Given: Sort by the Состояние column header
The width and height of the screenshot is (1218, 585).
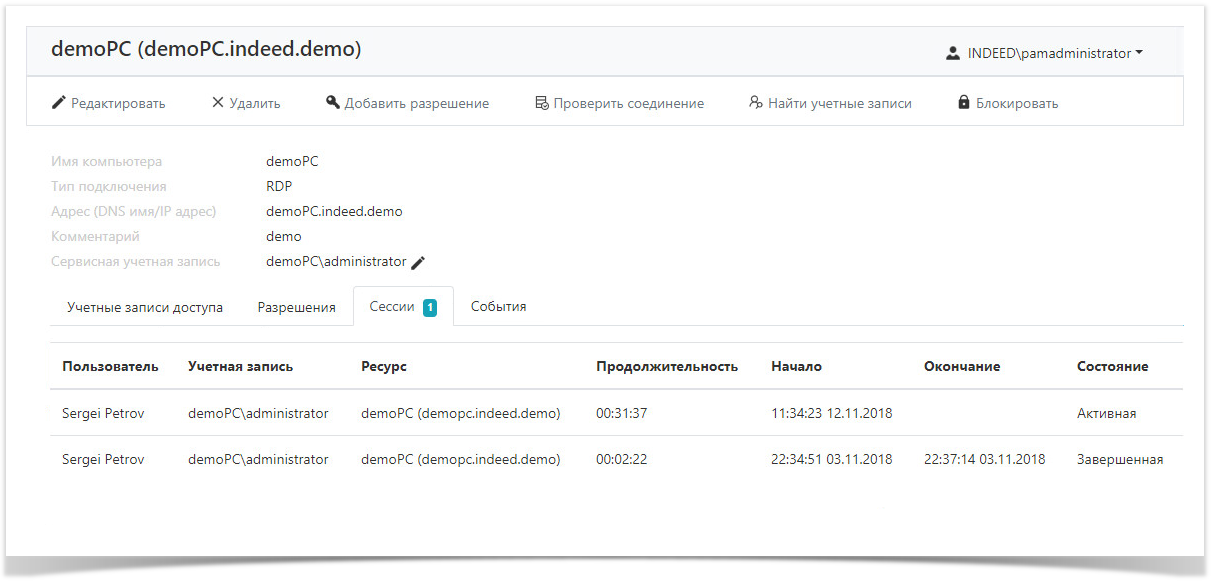Looking at the screenshot, I should (x=1112, y=367).
